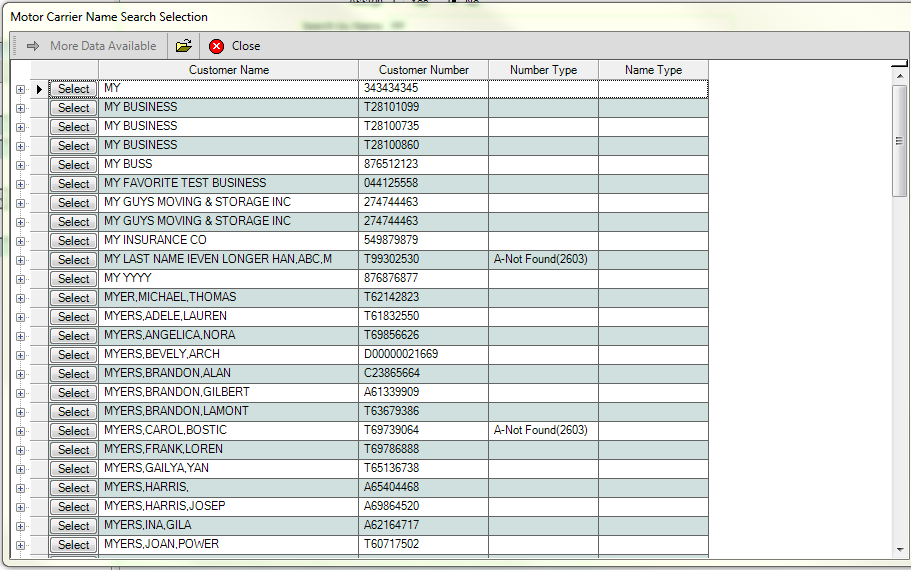The image size is (911, 570).
Task: Click the Name Type column header
Action: (653, 70)
